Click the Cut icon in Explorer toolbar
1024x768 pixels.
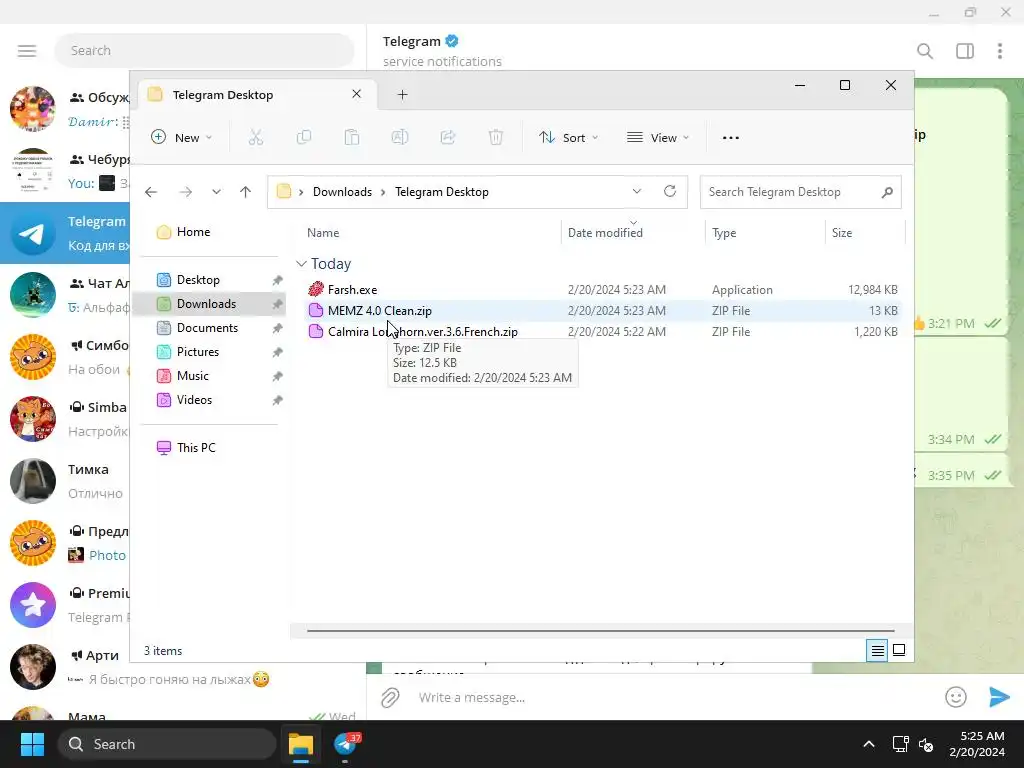255,137
